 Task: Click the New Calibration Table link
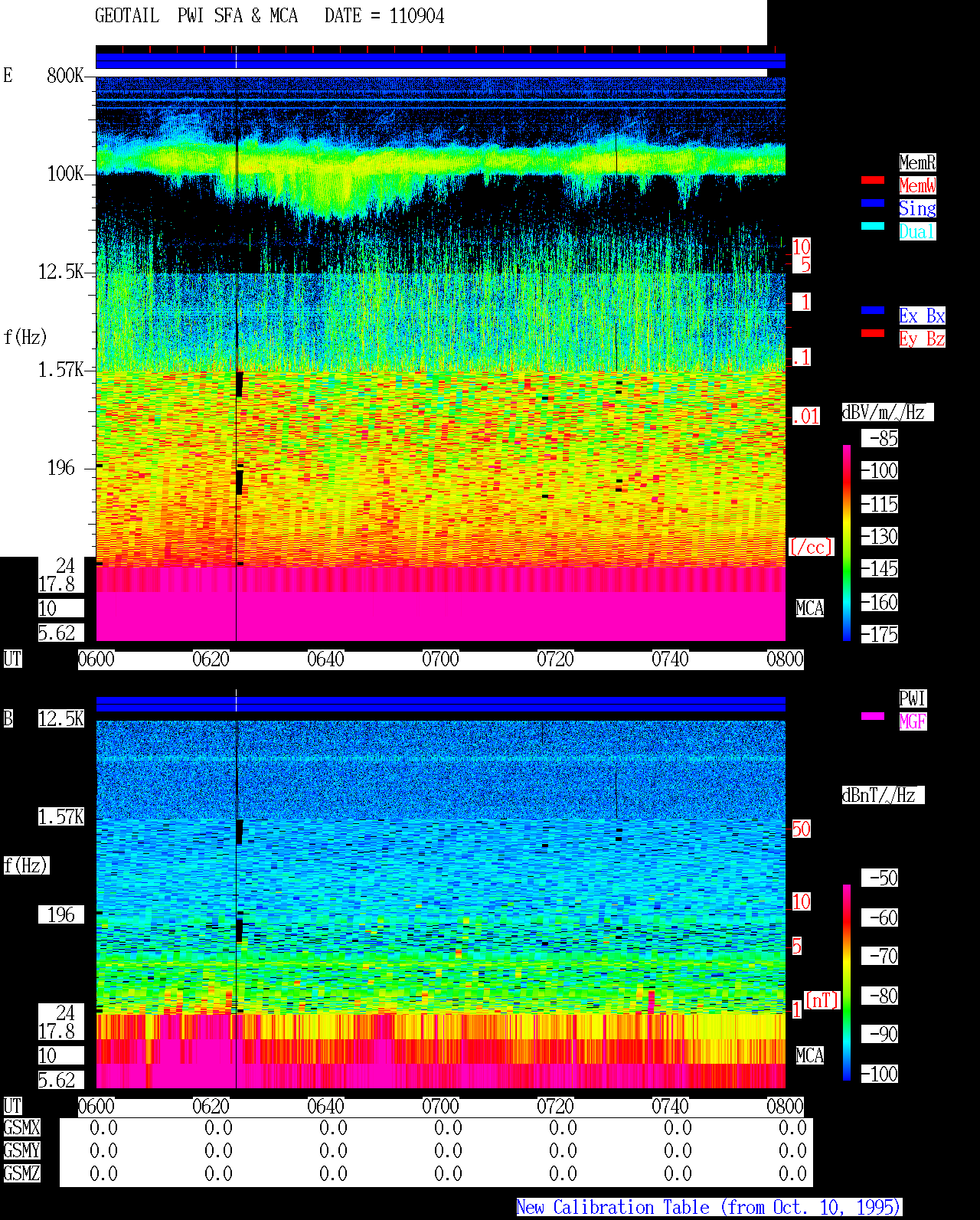(709, 1207)
